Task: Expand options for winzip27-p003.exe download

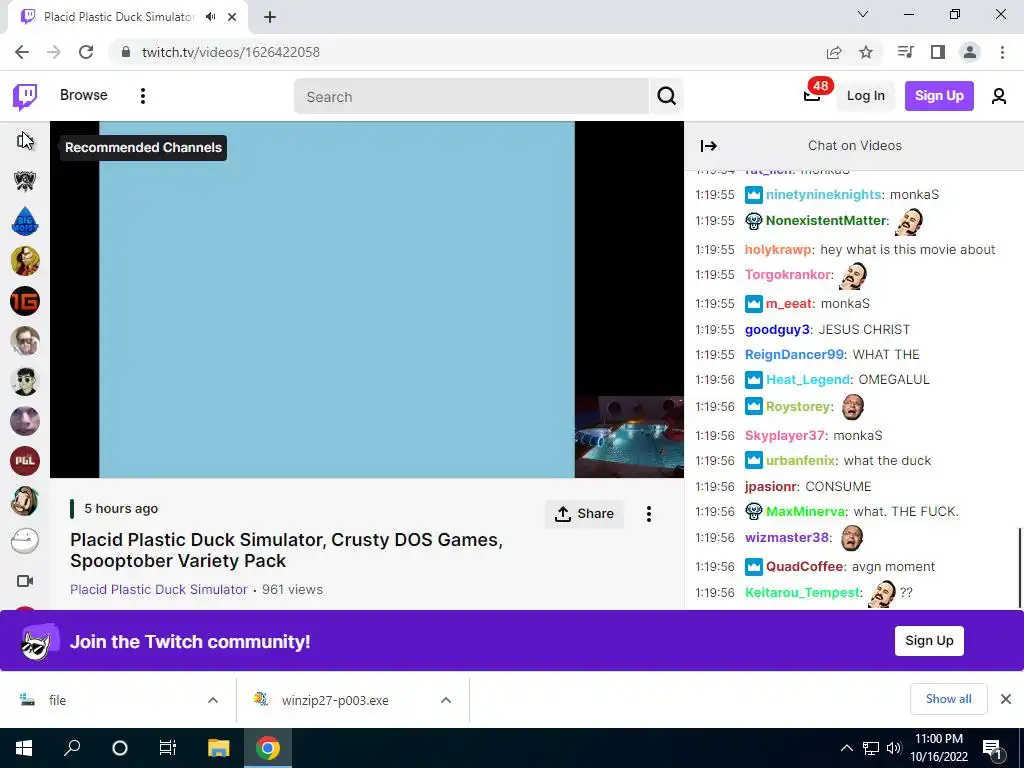Action: pyautogui.click(x=446, y=700)
